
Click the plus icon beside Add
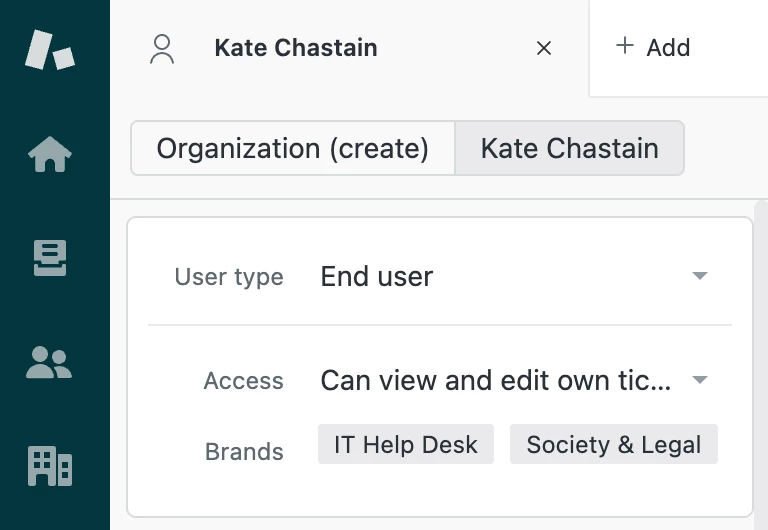tap(625, 46)
